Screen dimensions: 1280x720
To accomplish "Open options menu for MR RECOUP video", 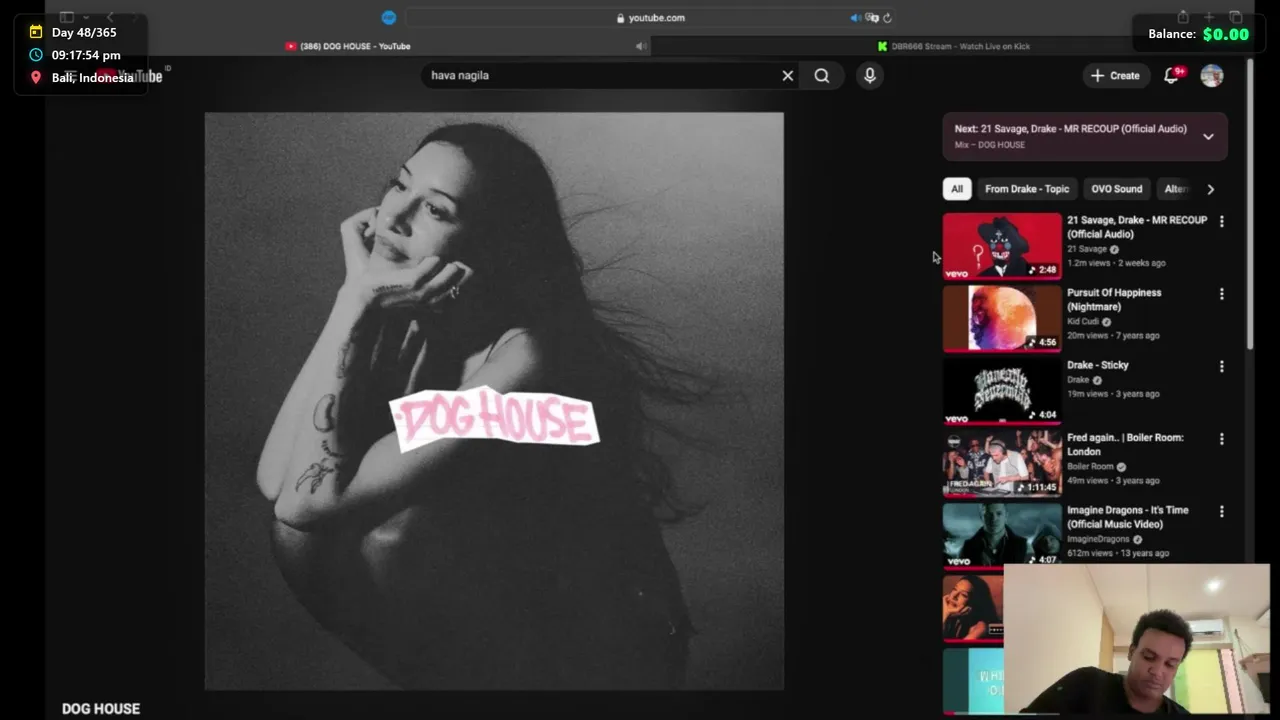I will [1221, 221].
